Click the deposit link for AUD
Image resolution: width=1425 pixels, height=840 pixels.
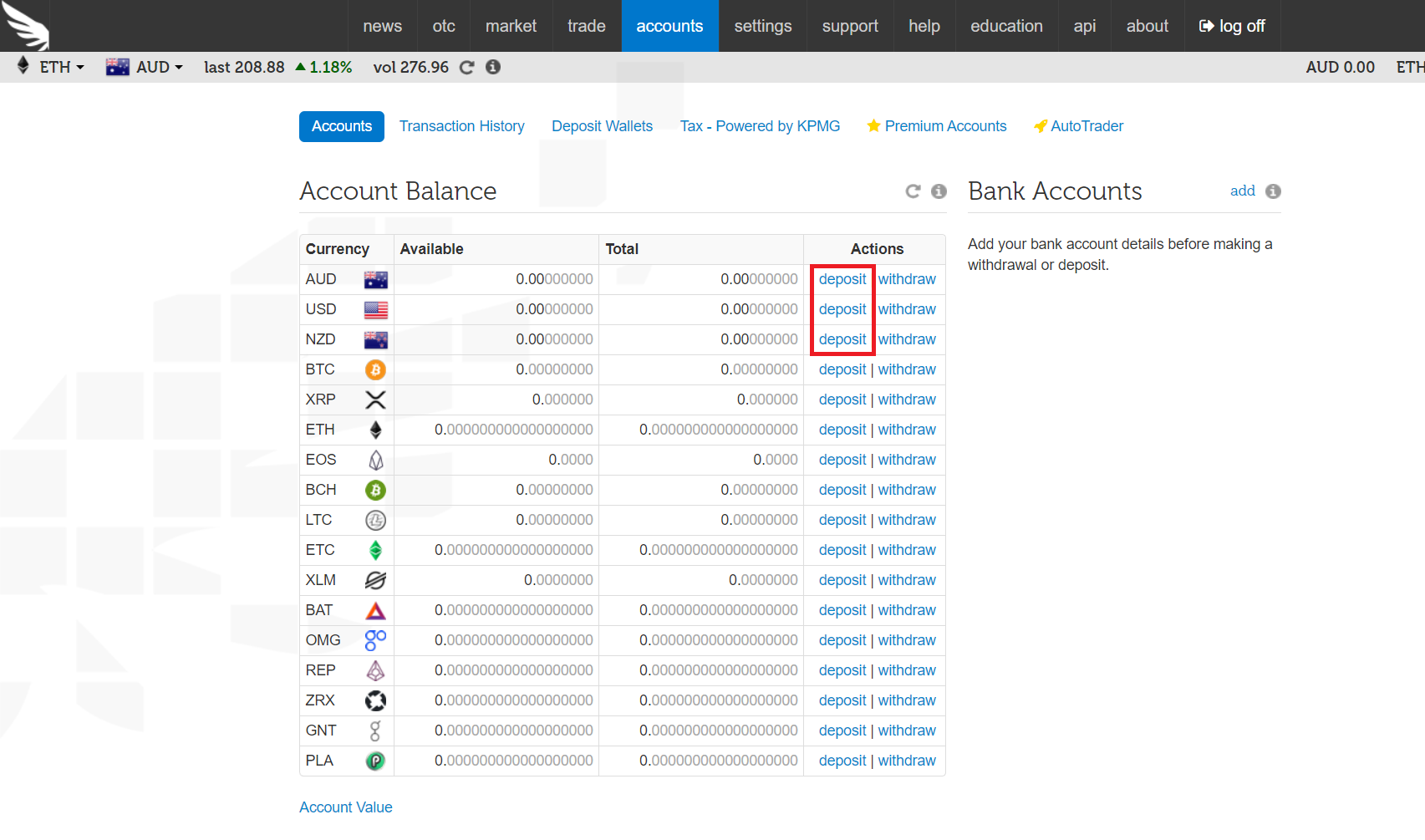842,279
